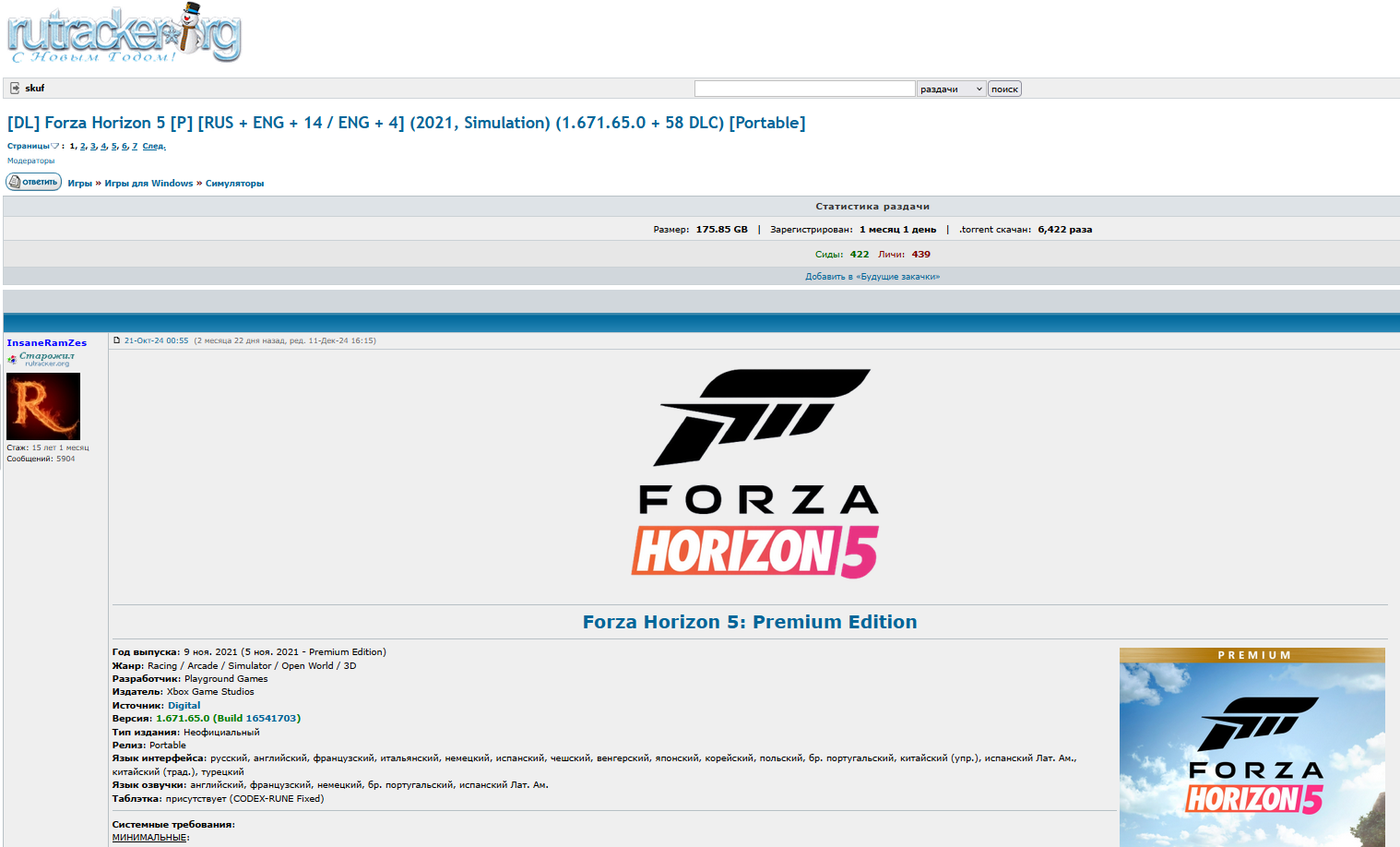The width and height of the screenshot is (1400, 847).
Task: Focus the site search input field
Action: [804, 89]
